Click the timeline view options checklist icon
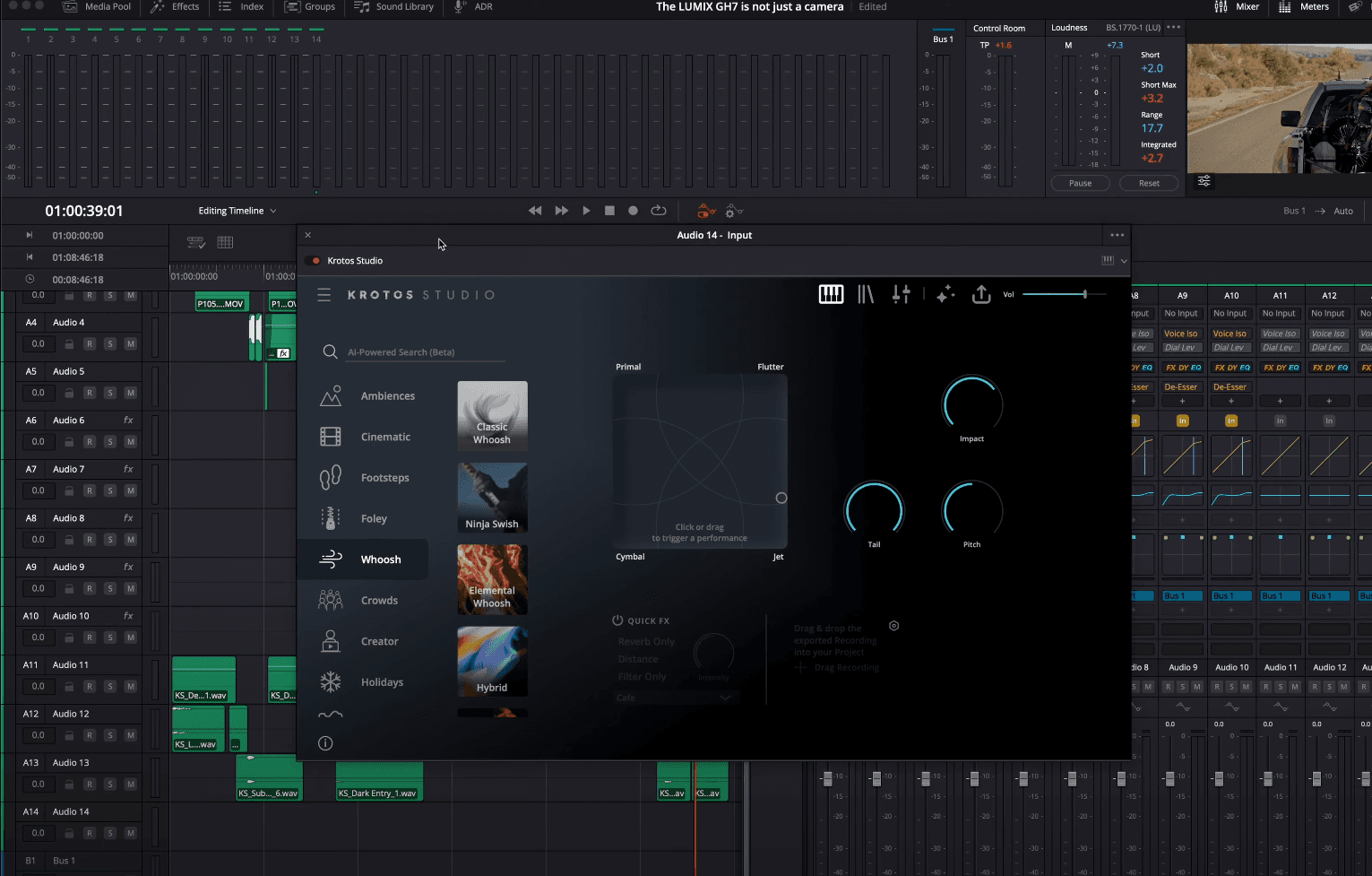The height and width of the screenshot is (876, 1372). (x=196, y=242)
